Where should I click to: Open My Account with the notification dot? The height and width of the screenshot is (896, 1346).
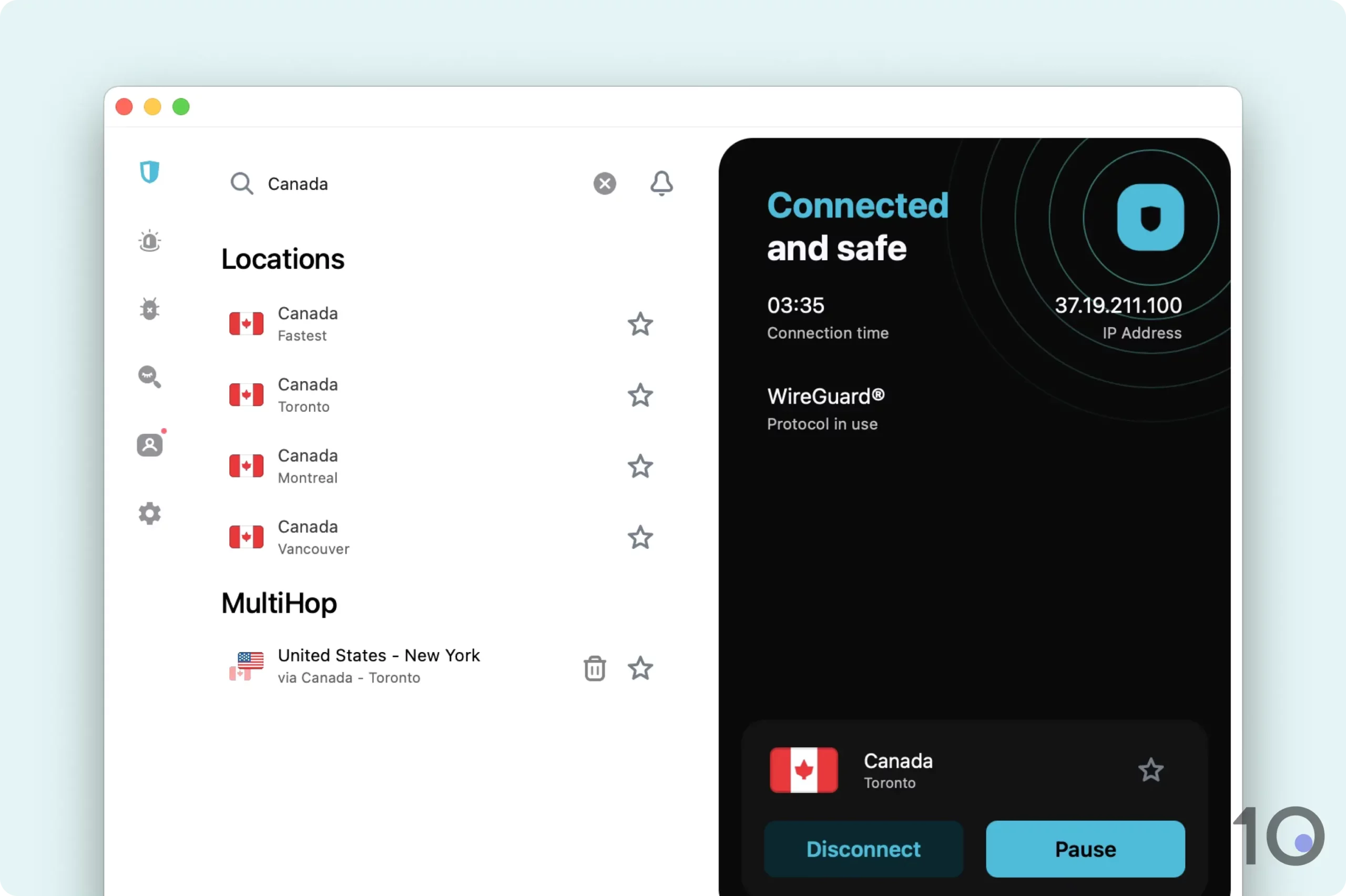pos(149,444)
